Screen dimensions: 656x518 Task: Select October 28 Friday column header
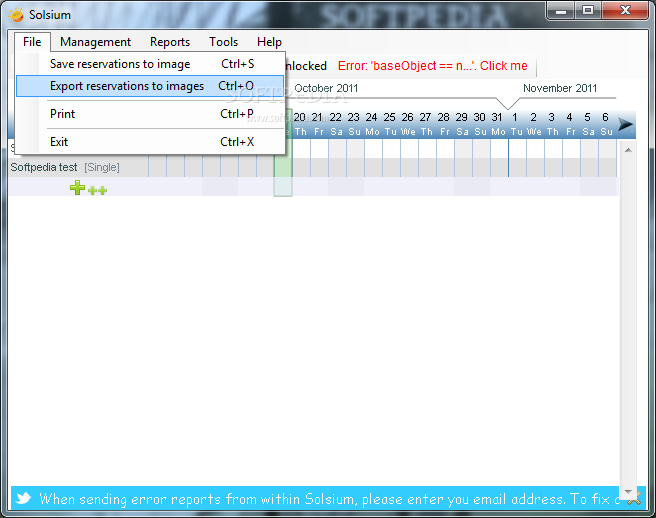pyautogui.click(x=444, y=124)
